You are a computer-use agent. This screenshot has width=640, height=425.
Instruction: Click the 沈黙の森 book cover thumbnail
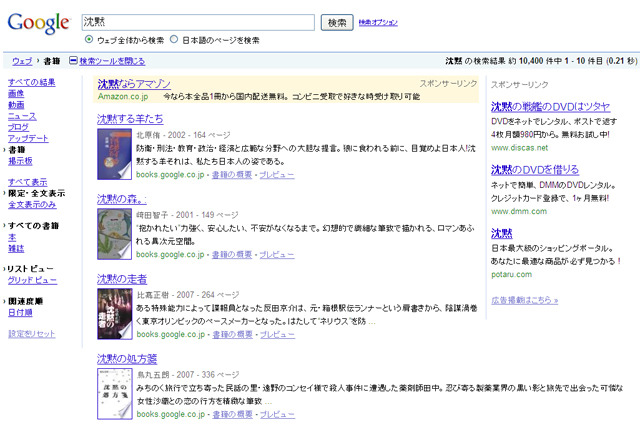(x=115, y=234)
